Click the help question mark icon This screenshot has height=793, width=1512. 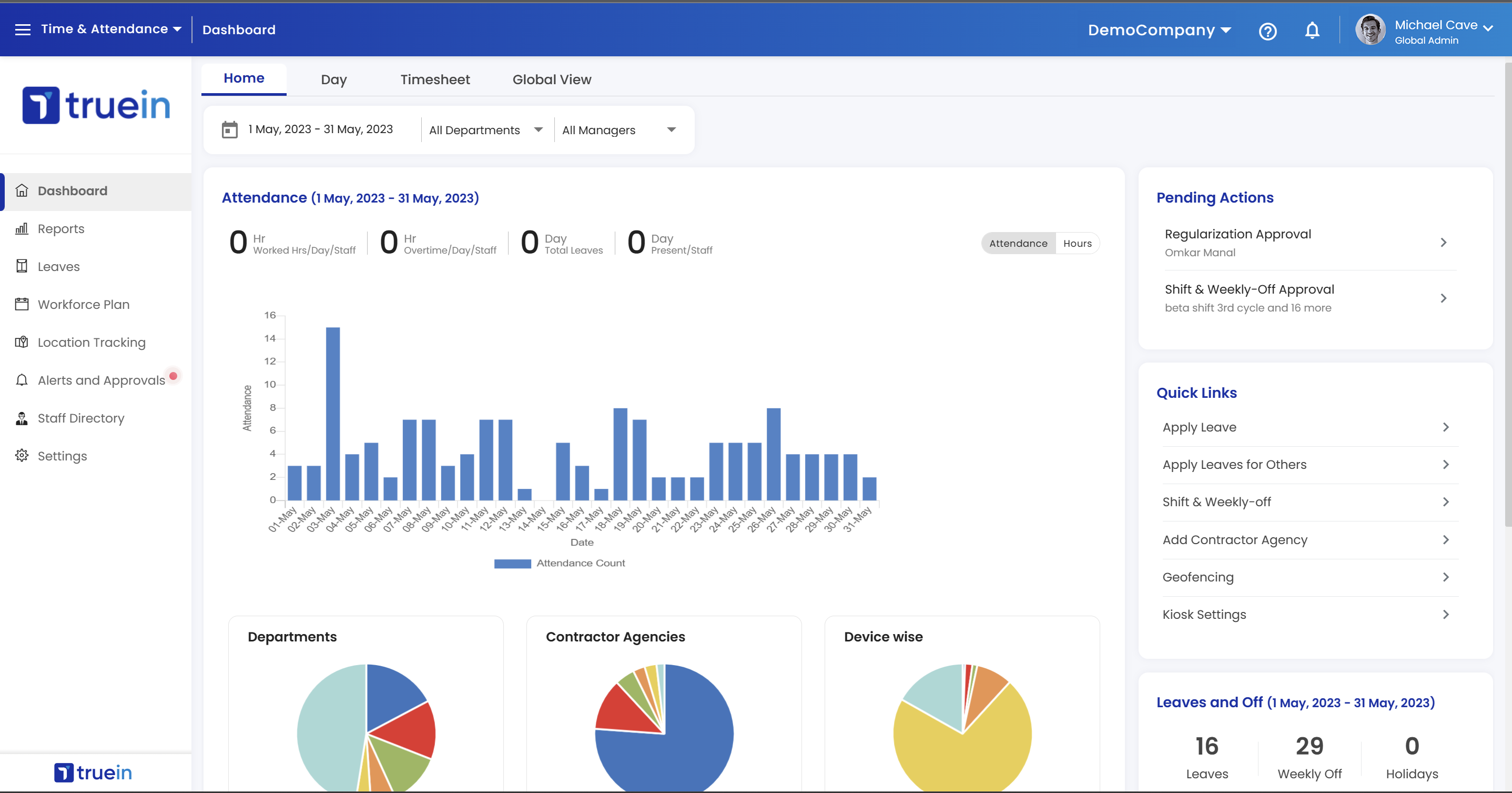tap(1268, 31)
